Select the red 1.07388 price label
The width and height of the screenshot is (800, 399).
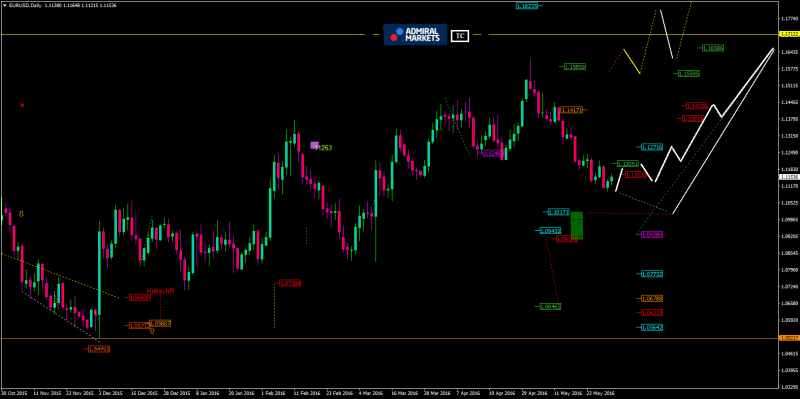pos(290,283)
